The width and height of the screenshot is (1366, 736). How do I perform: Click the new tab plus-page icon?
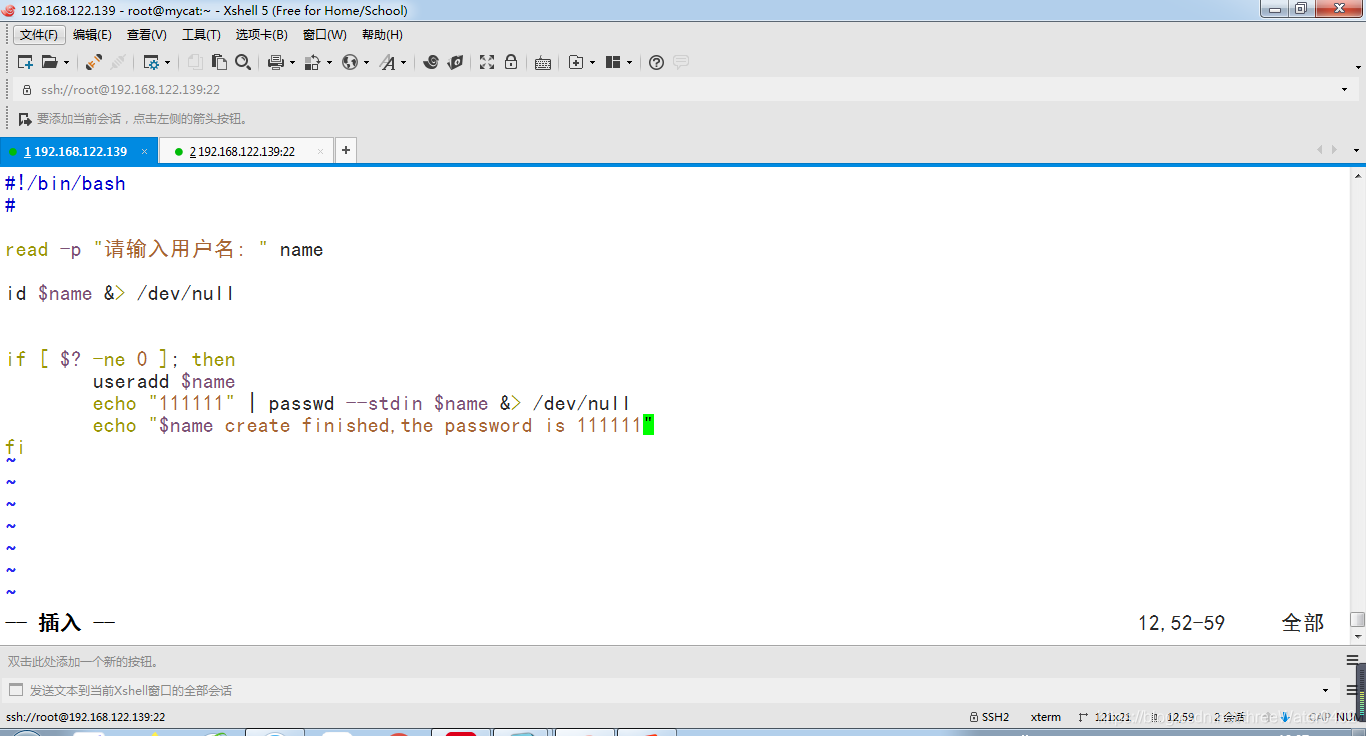pyautogui.click(x=576, y=62)
